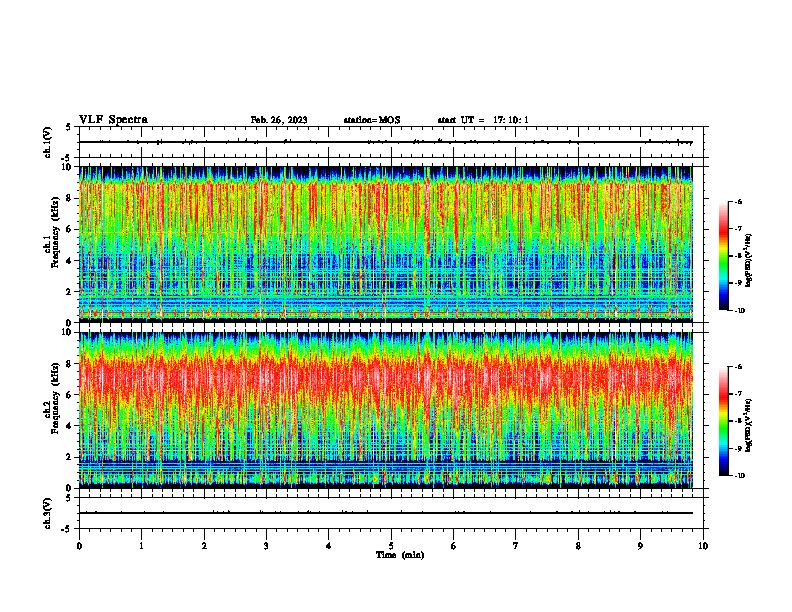Click the "ch.3(V)" y-axis label
Viewport: 792px width, 612px height.
[48, 513]
